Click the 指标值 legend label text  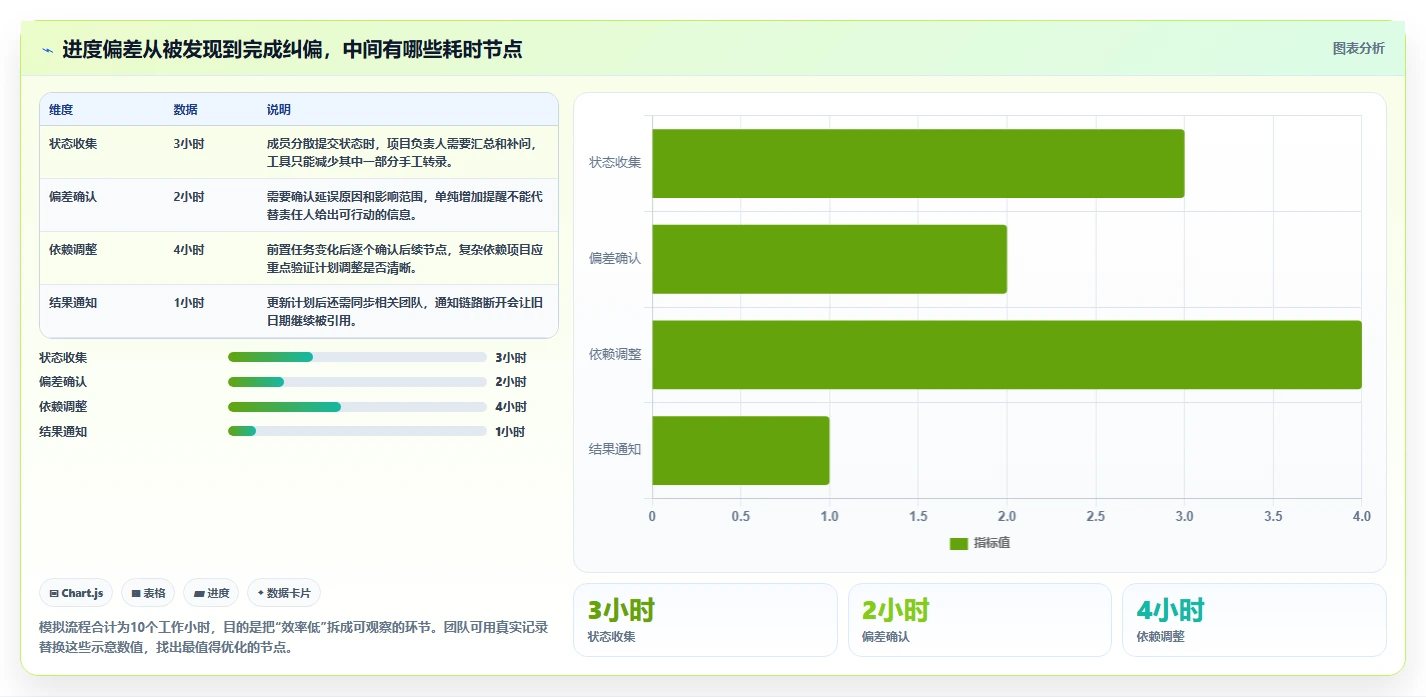[992, 543]
